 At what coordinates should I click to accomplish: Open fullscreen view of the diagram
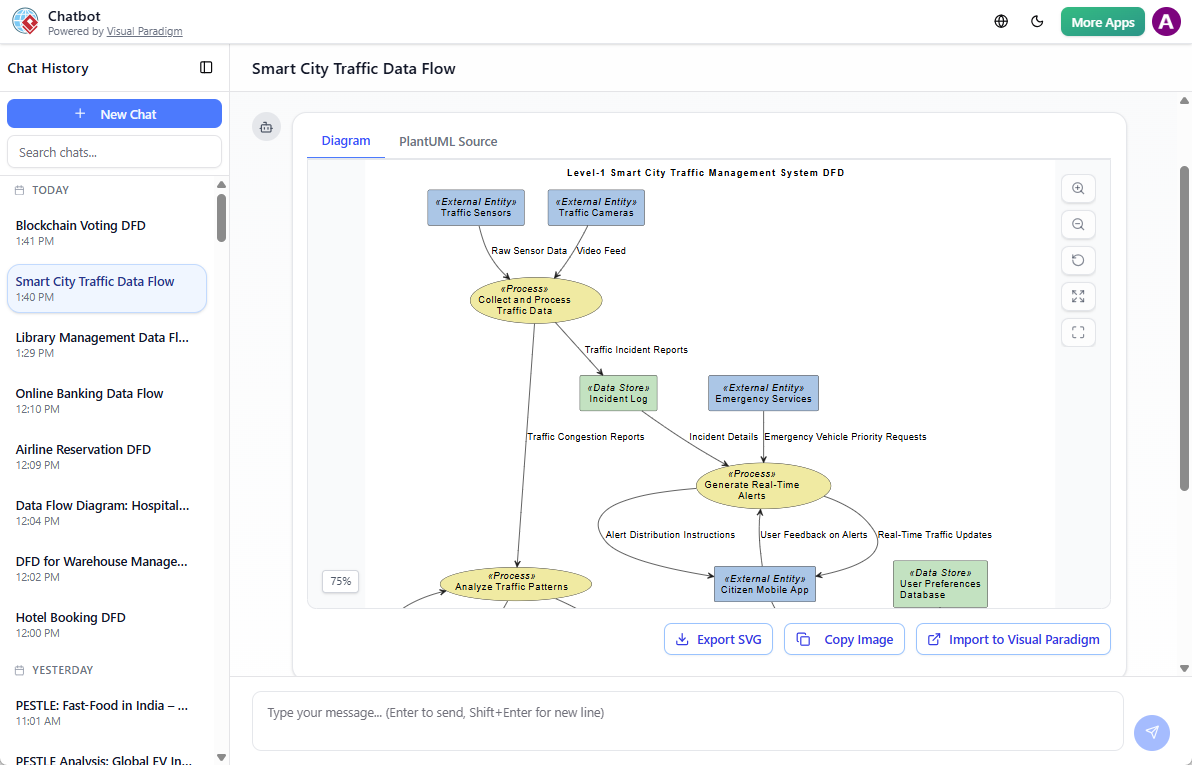[1078, 332]
